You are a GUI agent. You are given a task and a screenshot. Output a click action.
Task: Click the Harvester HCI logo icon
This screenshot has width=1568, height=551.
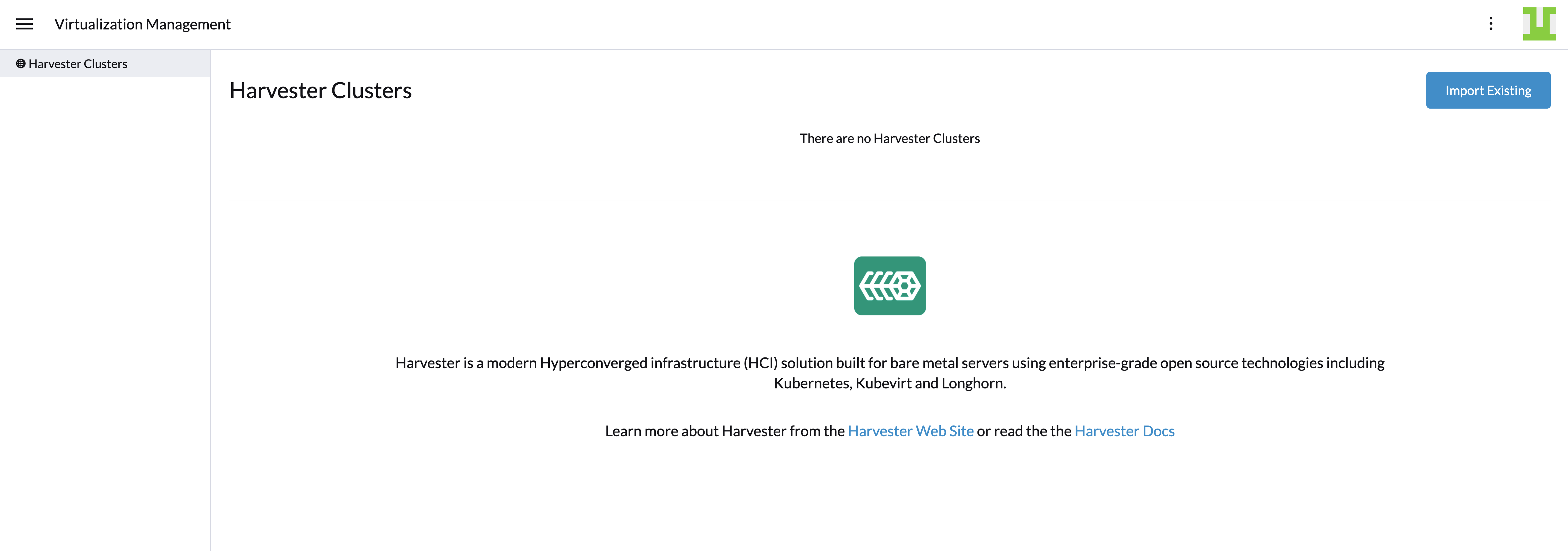pos(889,285)
